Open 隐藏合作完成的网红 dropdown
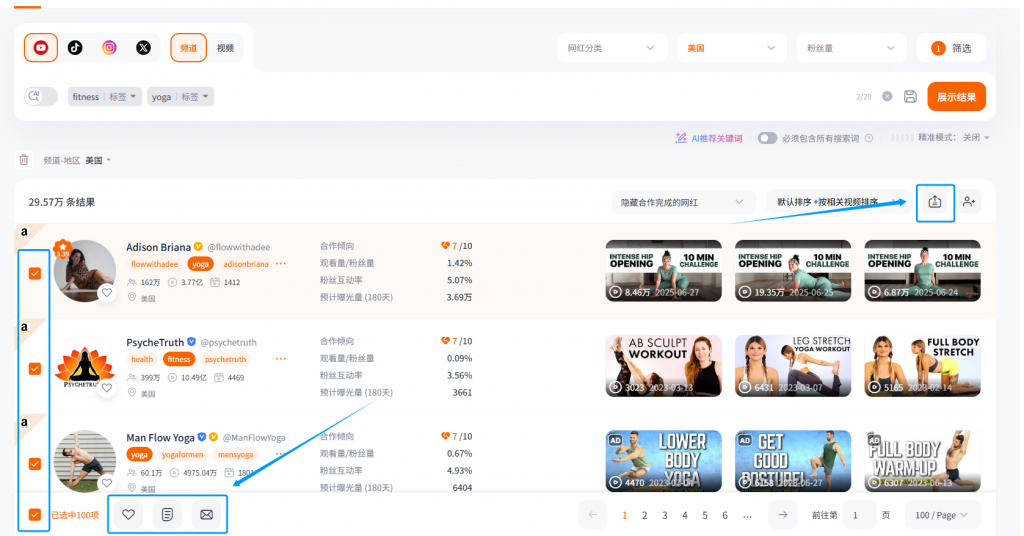 tap(683, 202)
